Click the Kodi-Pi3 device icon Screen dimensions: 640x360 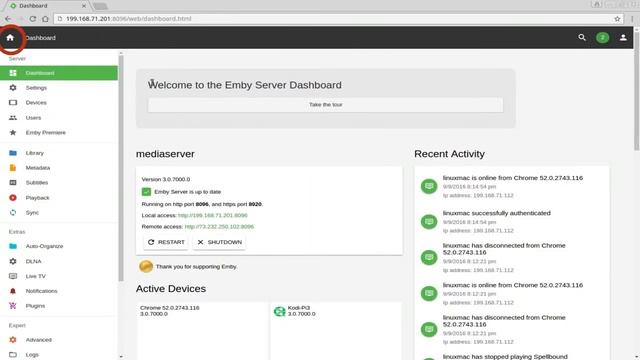[x=280, y=311]
